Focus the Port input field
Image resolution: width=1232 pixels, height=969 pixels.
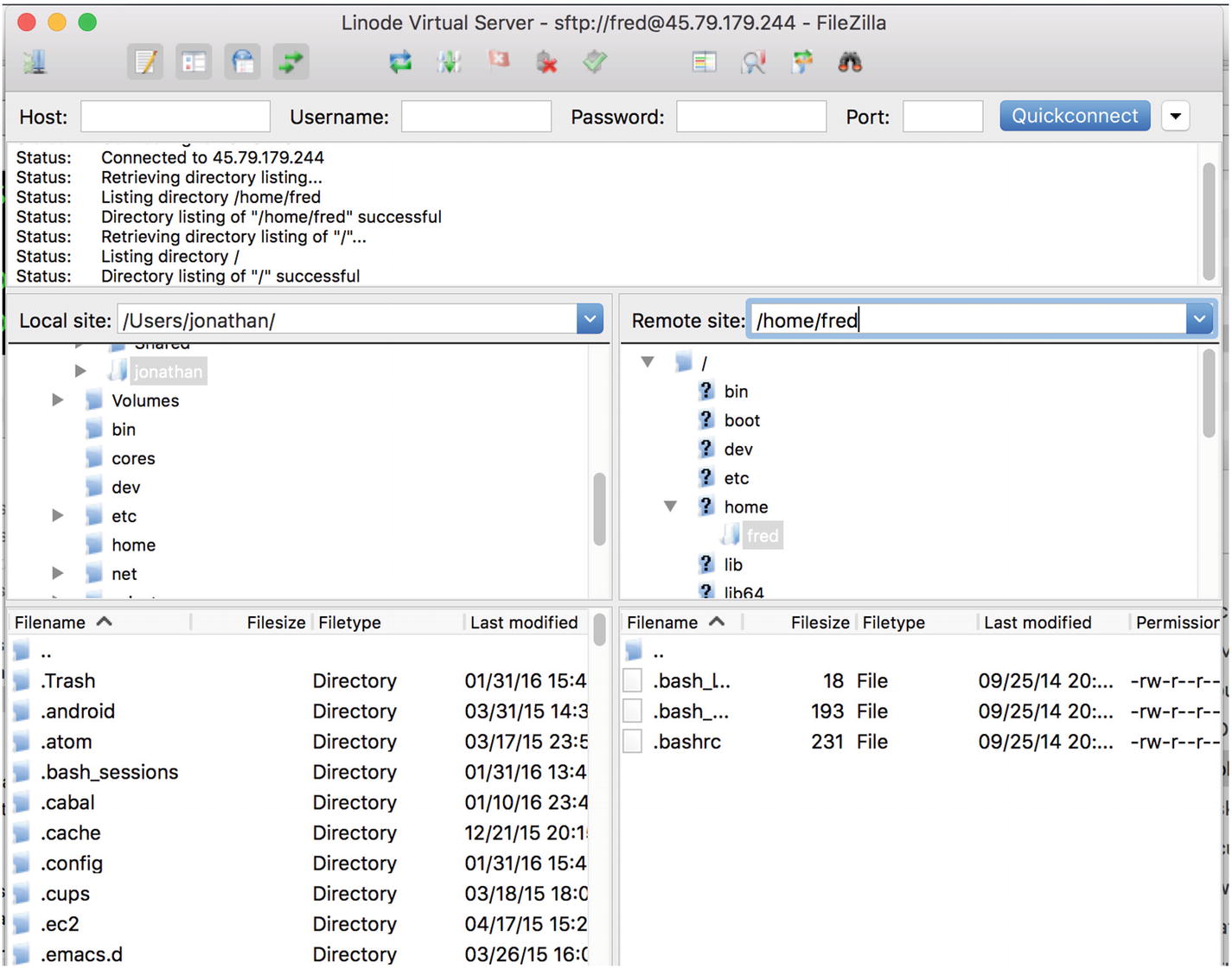(942, 117)
